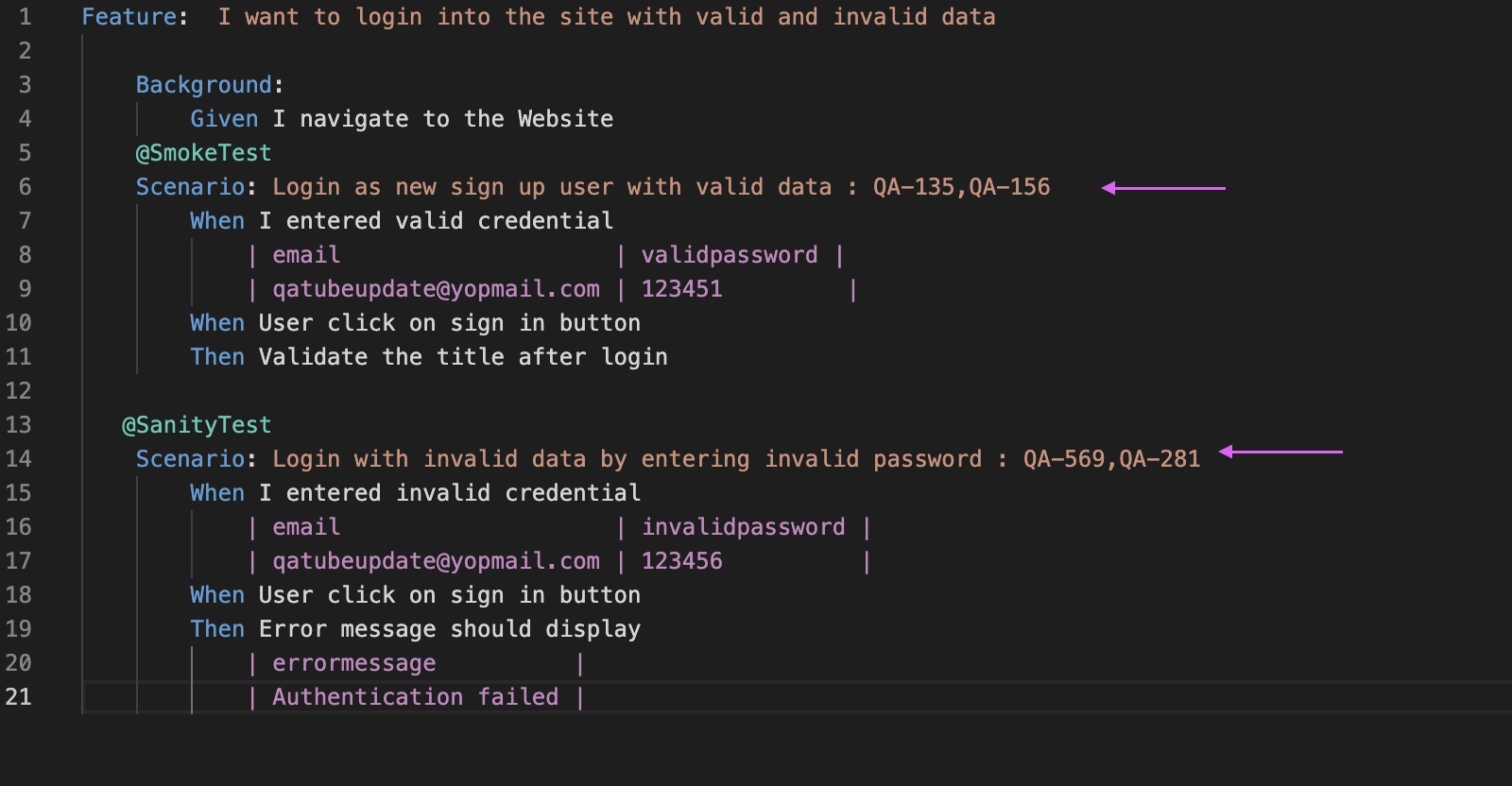Click the Authentication failed table cell
Image resolution: width=1512 pixels, height=786 pixels.
click(416, 697)
